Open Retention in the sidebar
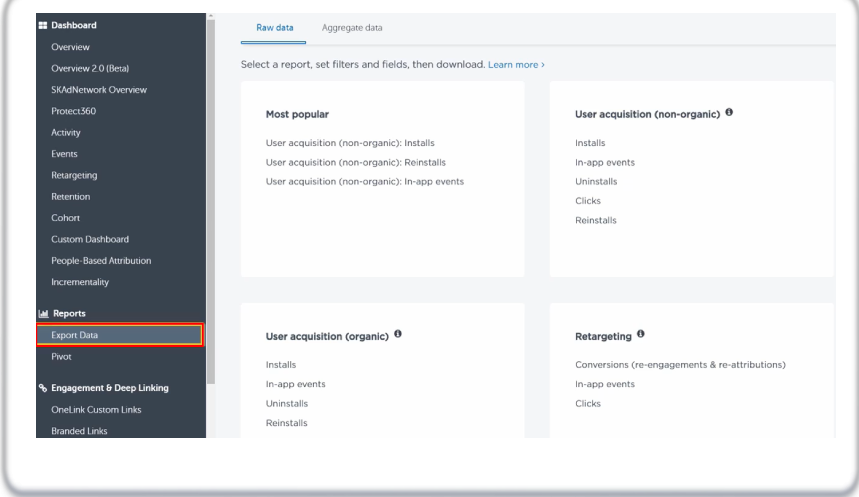 [x=71, y=197]
